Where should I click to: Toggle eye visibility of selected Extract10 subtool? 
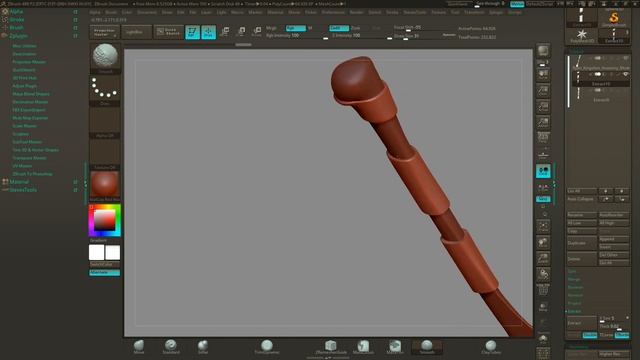[625, 74]
